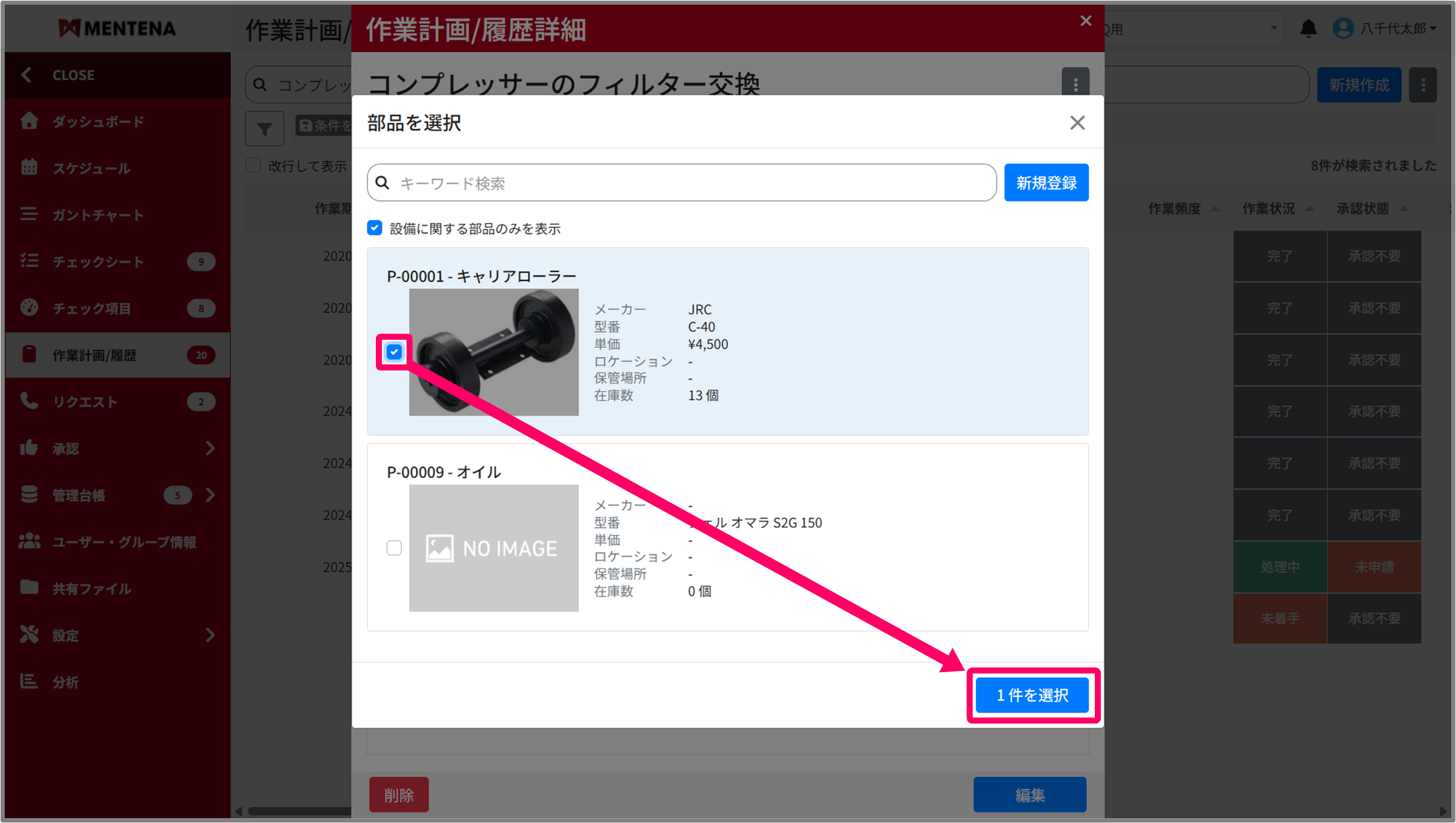This screenshot has width=1456, height=823.
Task: Click the Gantt chart sidebar icon
Action: tap(29, 214)
